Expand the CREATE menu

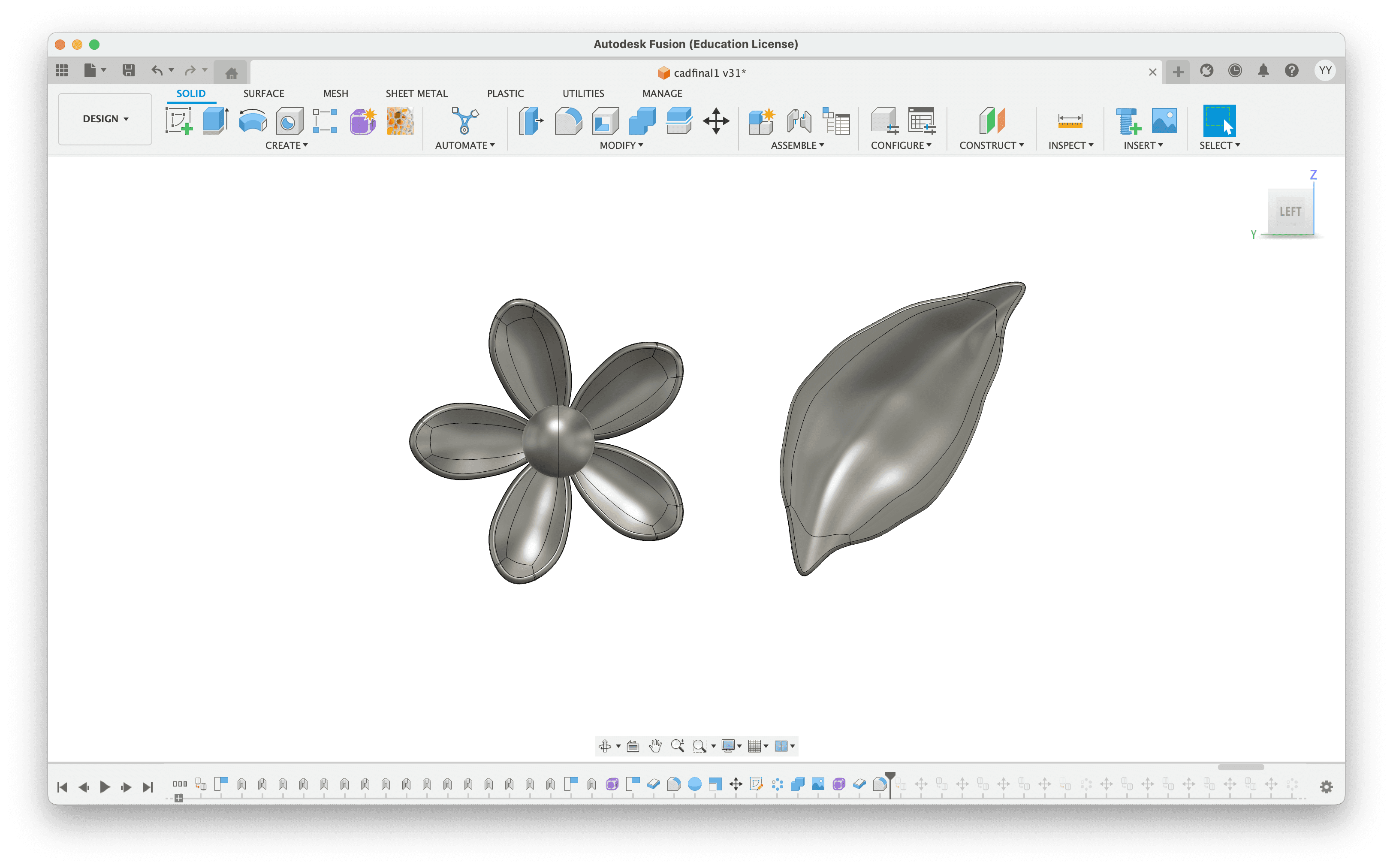click(x=286, y=145)
